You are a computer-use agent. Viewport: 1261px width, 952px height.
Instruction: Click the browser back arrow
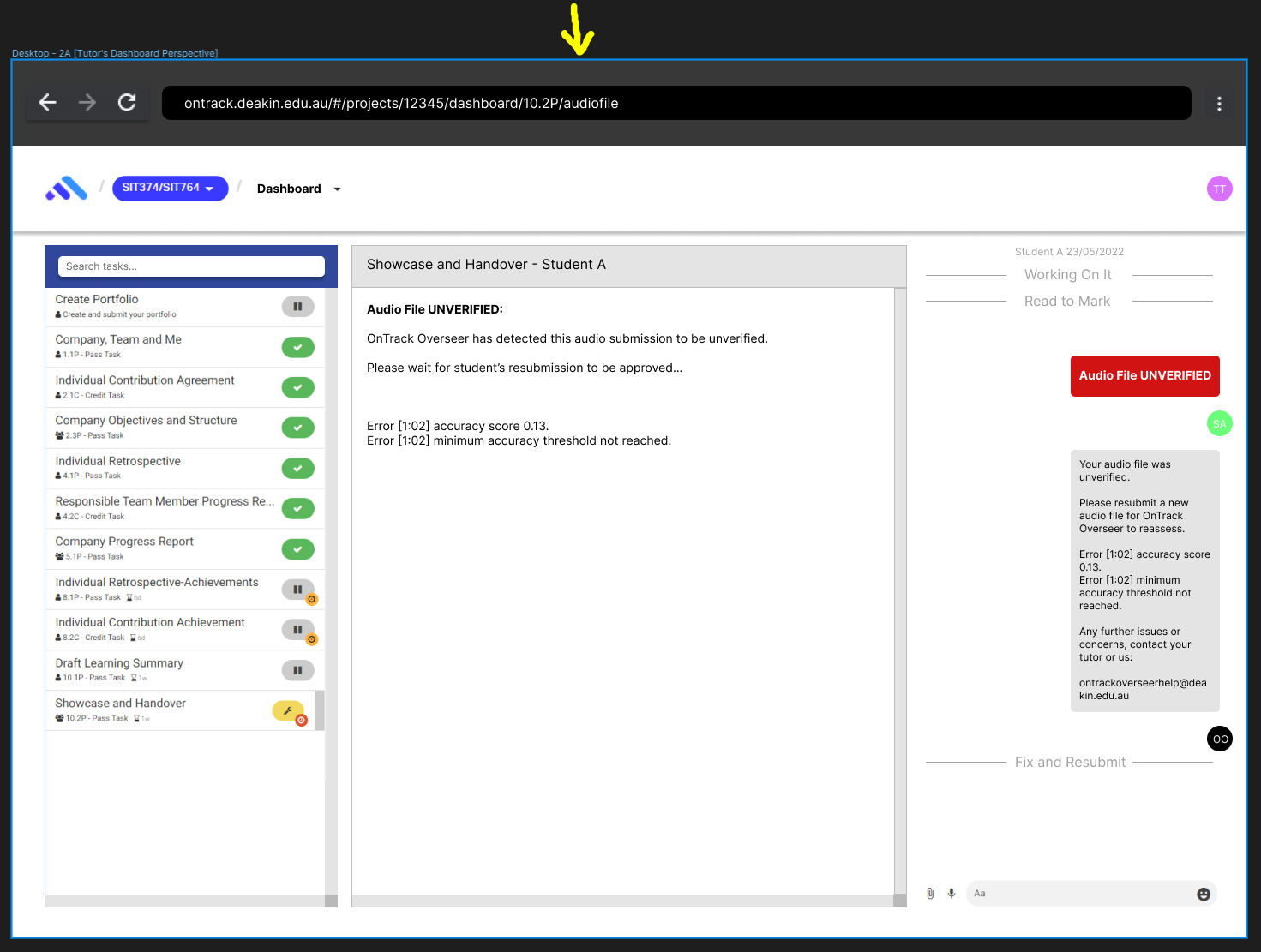(x=48, y=103)
